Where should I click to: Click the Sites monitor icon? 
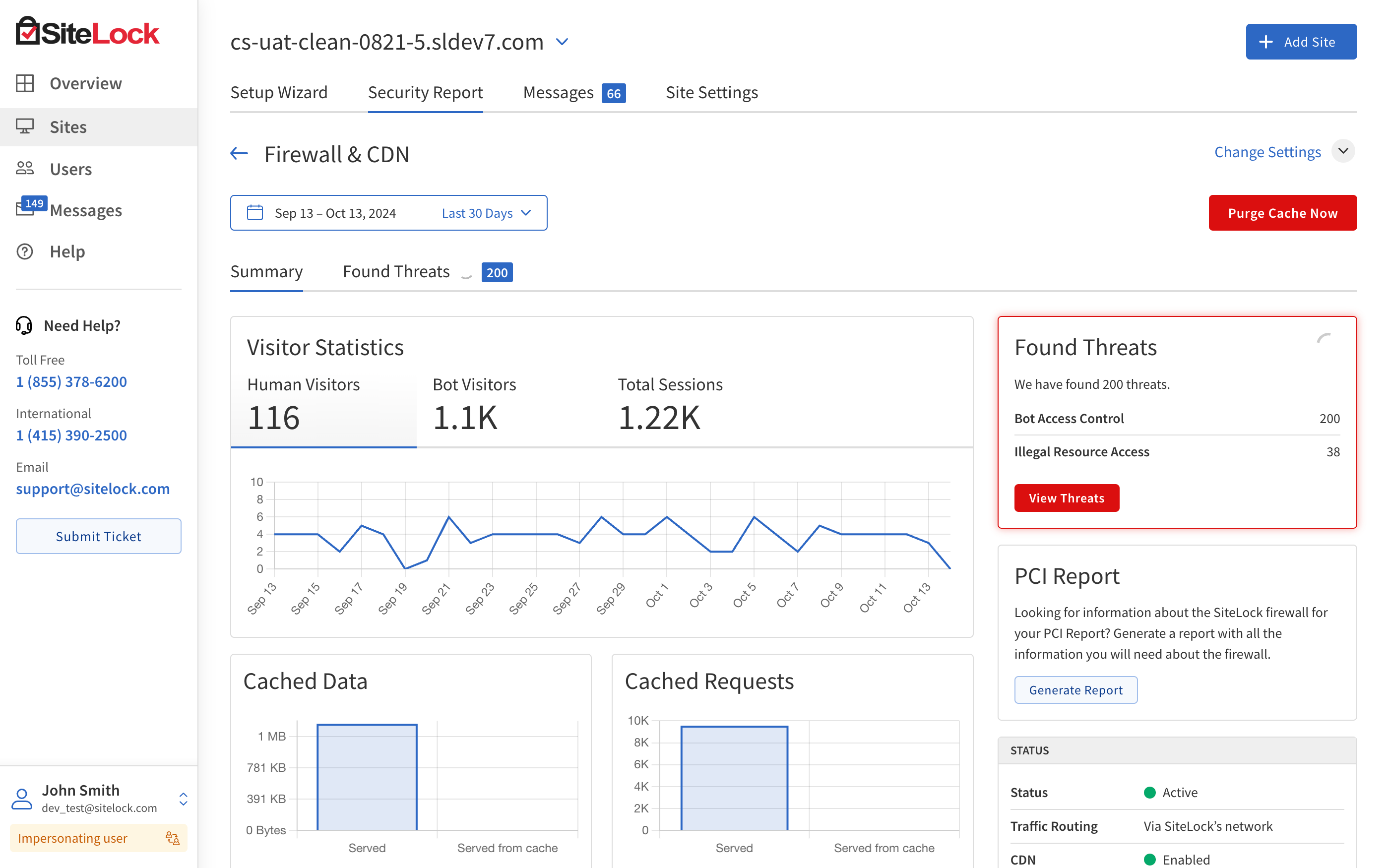click(25, 126)
